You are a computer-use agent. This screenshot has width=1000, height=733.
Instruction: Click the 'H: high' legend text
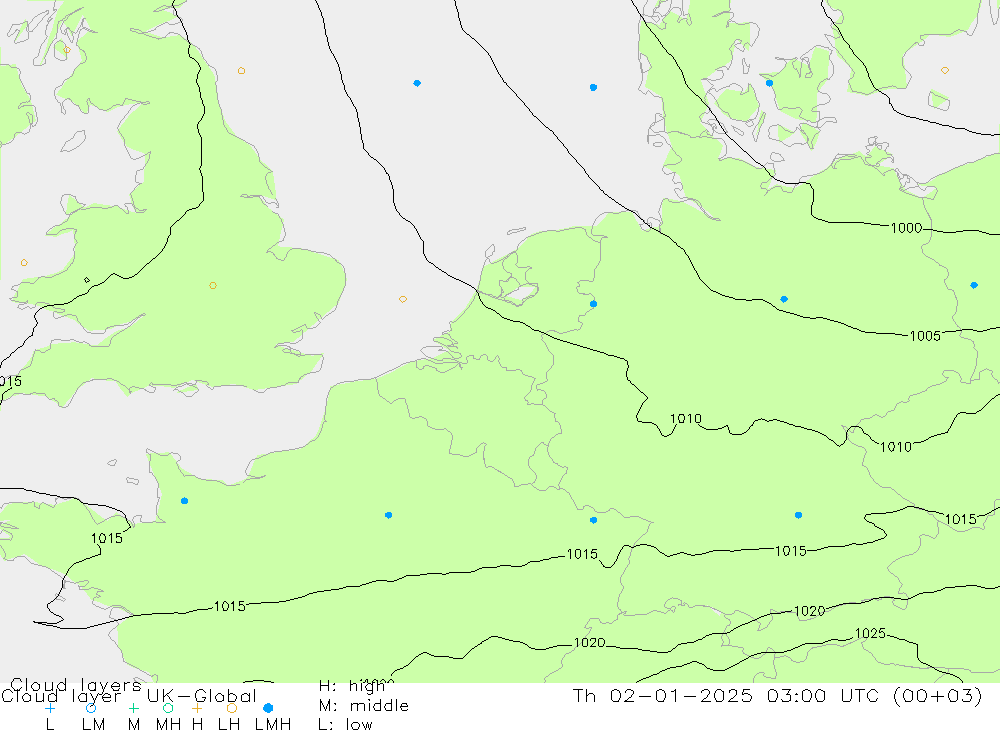[352, 686]
